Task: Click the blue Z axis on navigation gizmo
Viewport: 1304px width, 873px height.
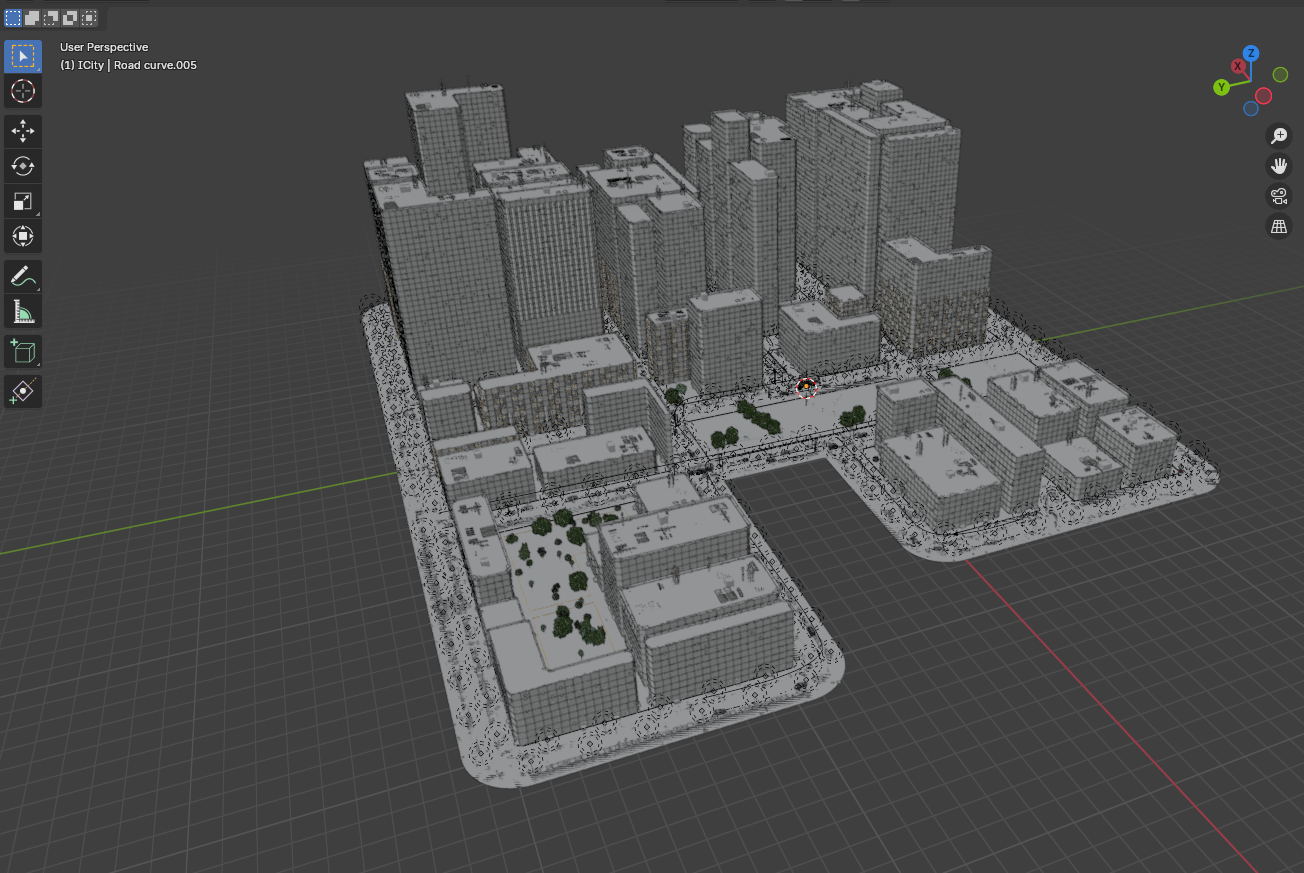Action: point(1251,53)
